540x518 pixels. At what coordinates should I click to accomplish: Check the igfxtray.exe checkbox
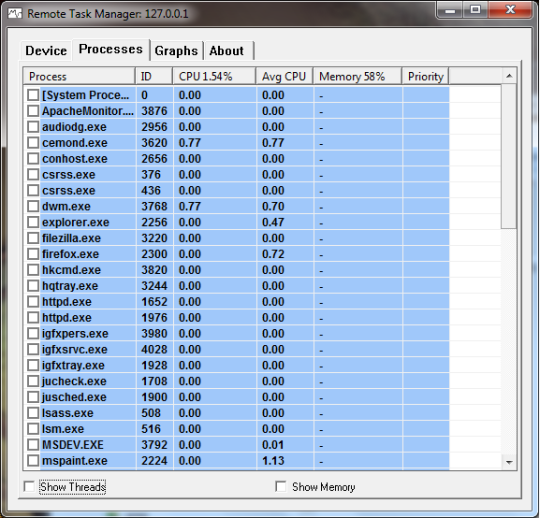[x=33, y=365]
